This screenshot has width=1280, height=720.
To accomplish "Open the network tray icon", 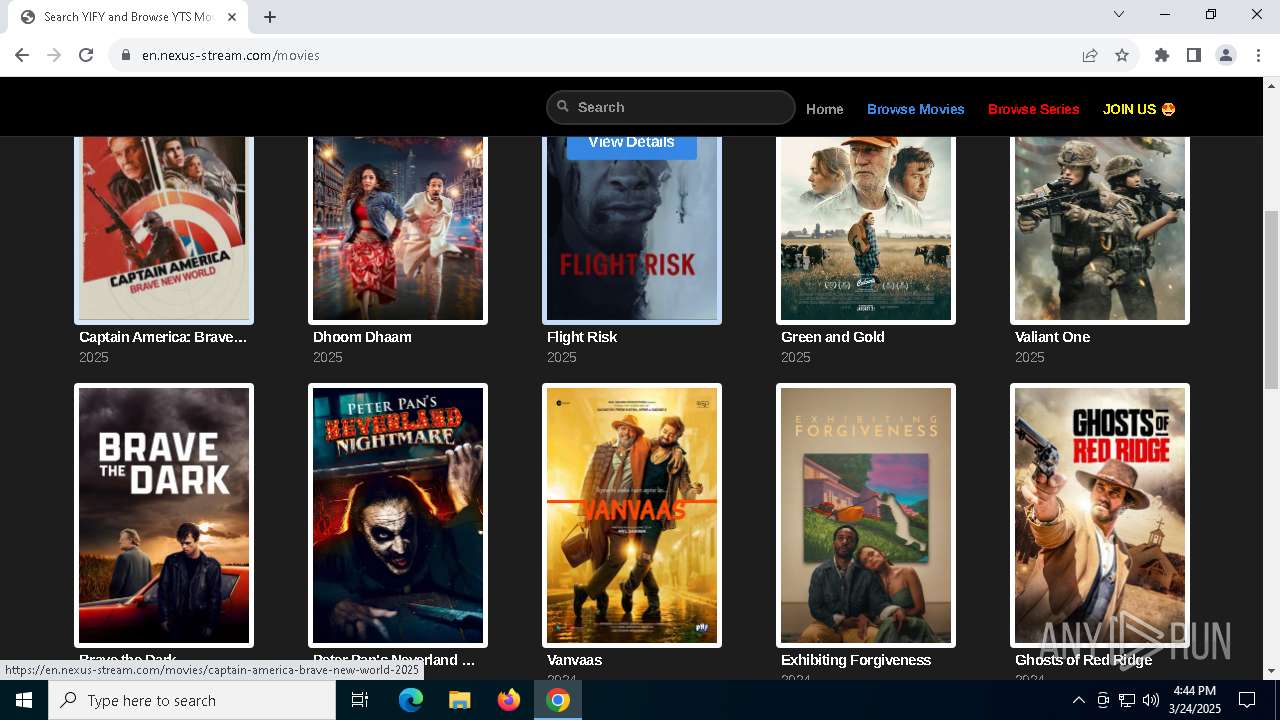I will [1127, 700].
